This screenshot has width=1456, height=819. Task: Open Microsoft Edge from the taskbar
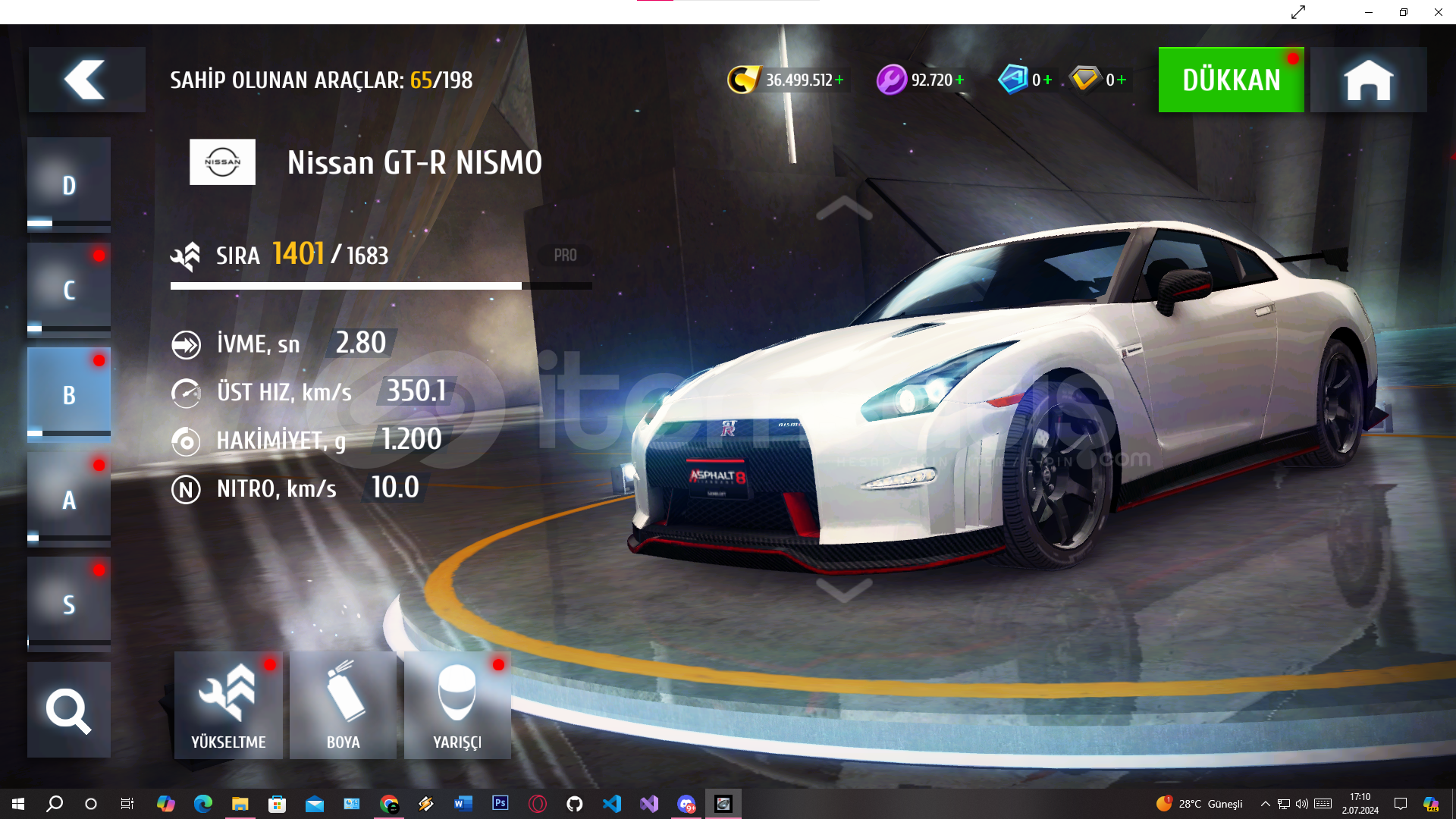(x=202, y=804)
